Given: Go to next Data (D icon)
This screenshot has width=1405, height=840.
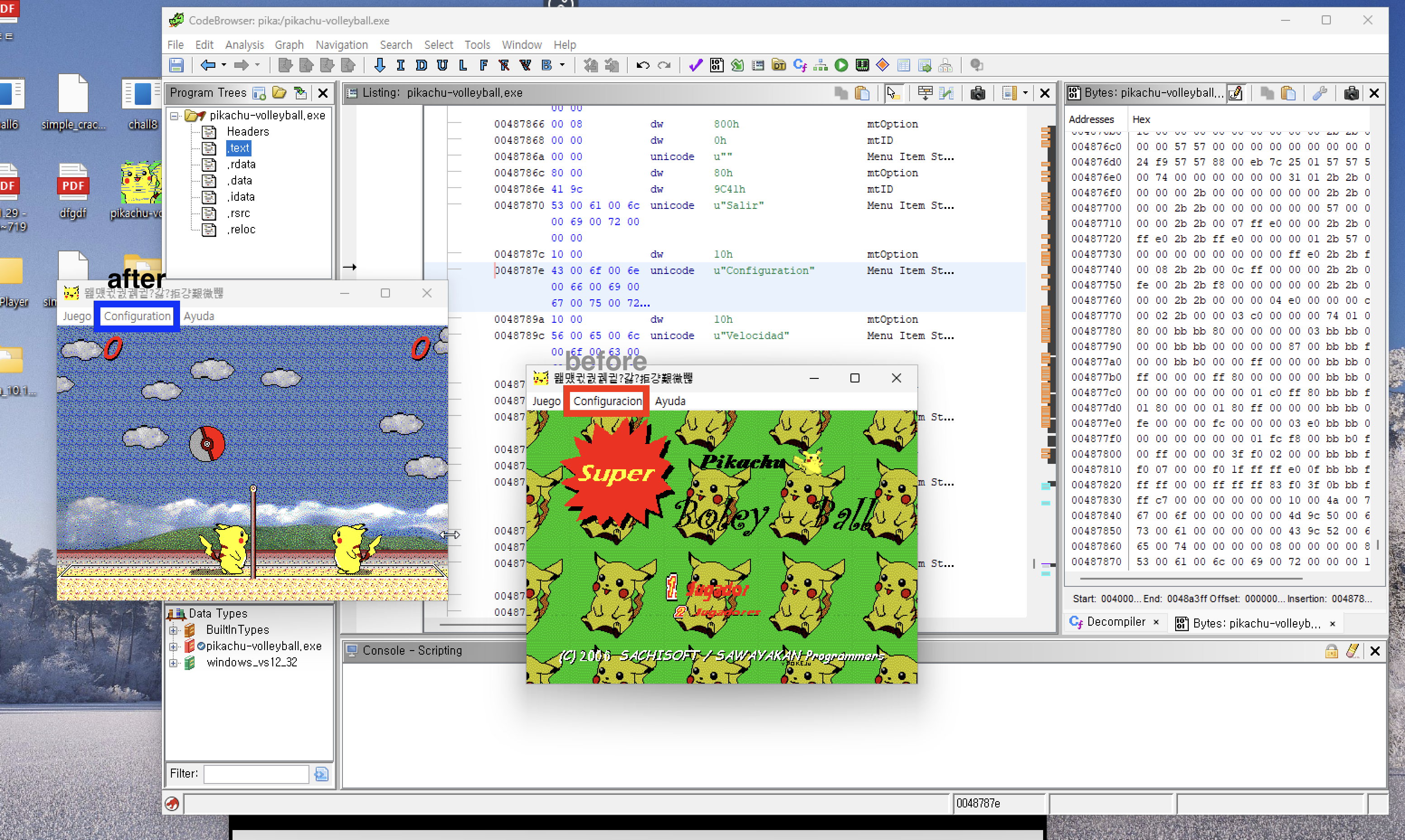Looking at the screenshot, I should pyautogui.click(x=421, y=66).
